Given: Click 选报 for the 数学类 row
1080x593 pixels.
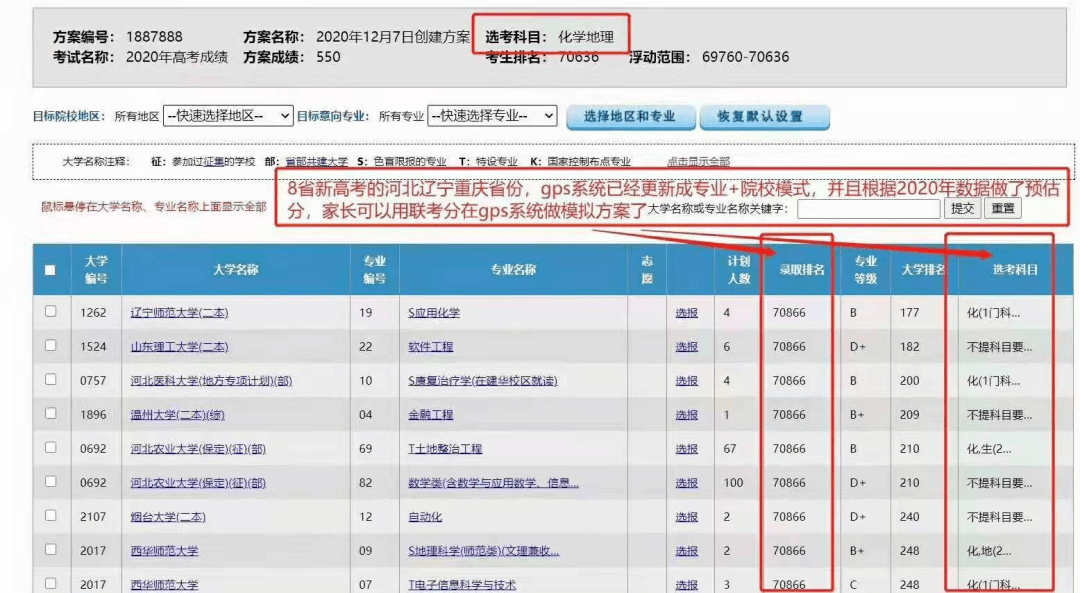Looking at the screenshot, I should (686, 483).
